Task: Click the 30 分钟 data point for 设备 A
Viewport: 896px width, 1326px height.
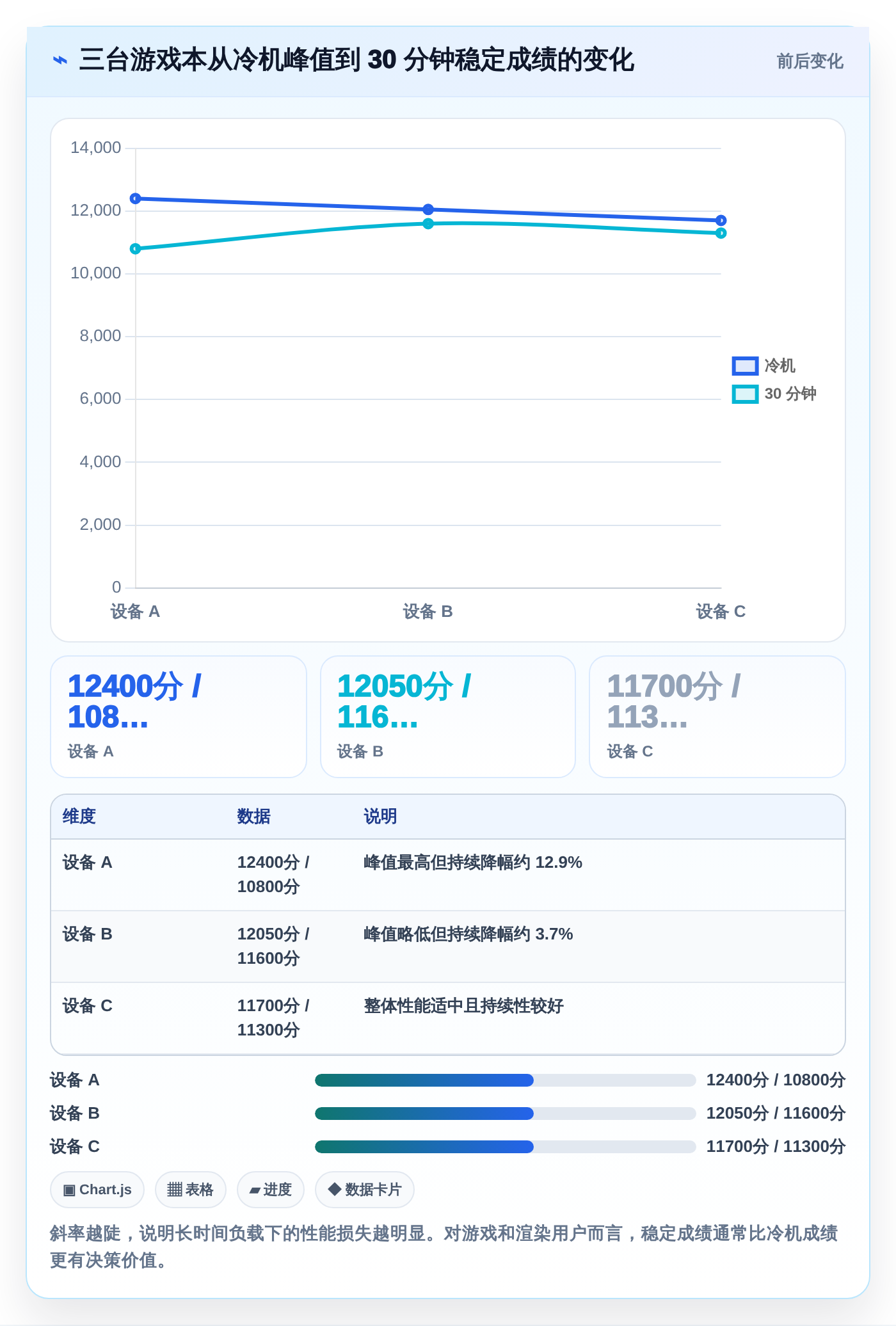Action: [136, 249]
